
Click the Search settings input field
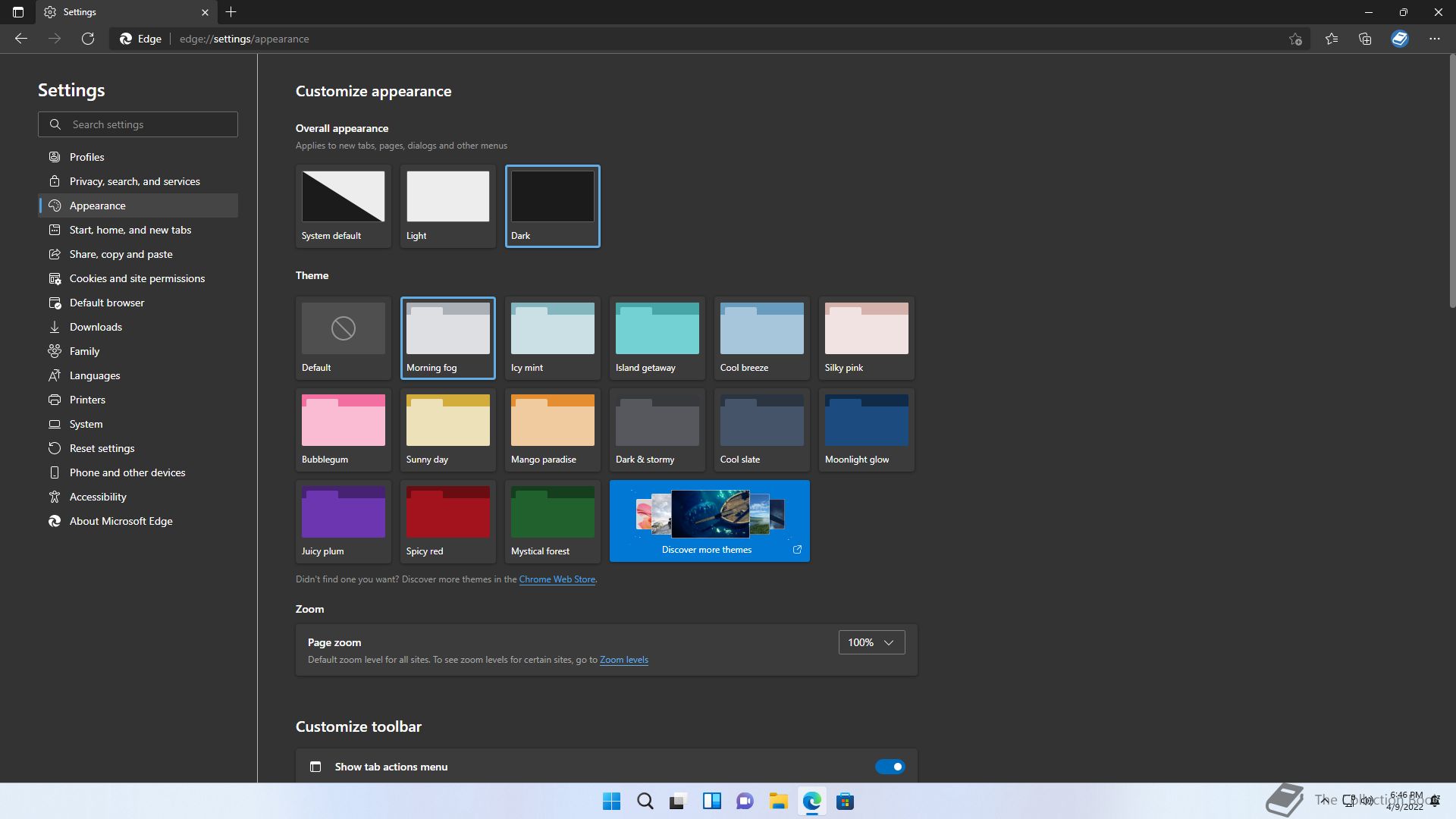point(138,124)
